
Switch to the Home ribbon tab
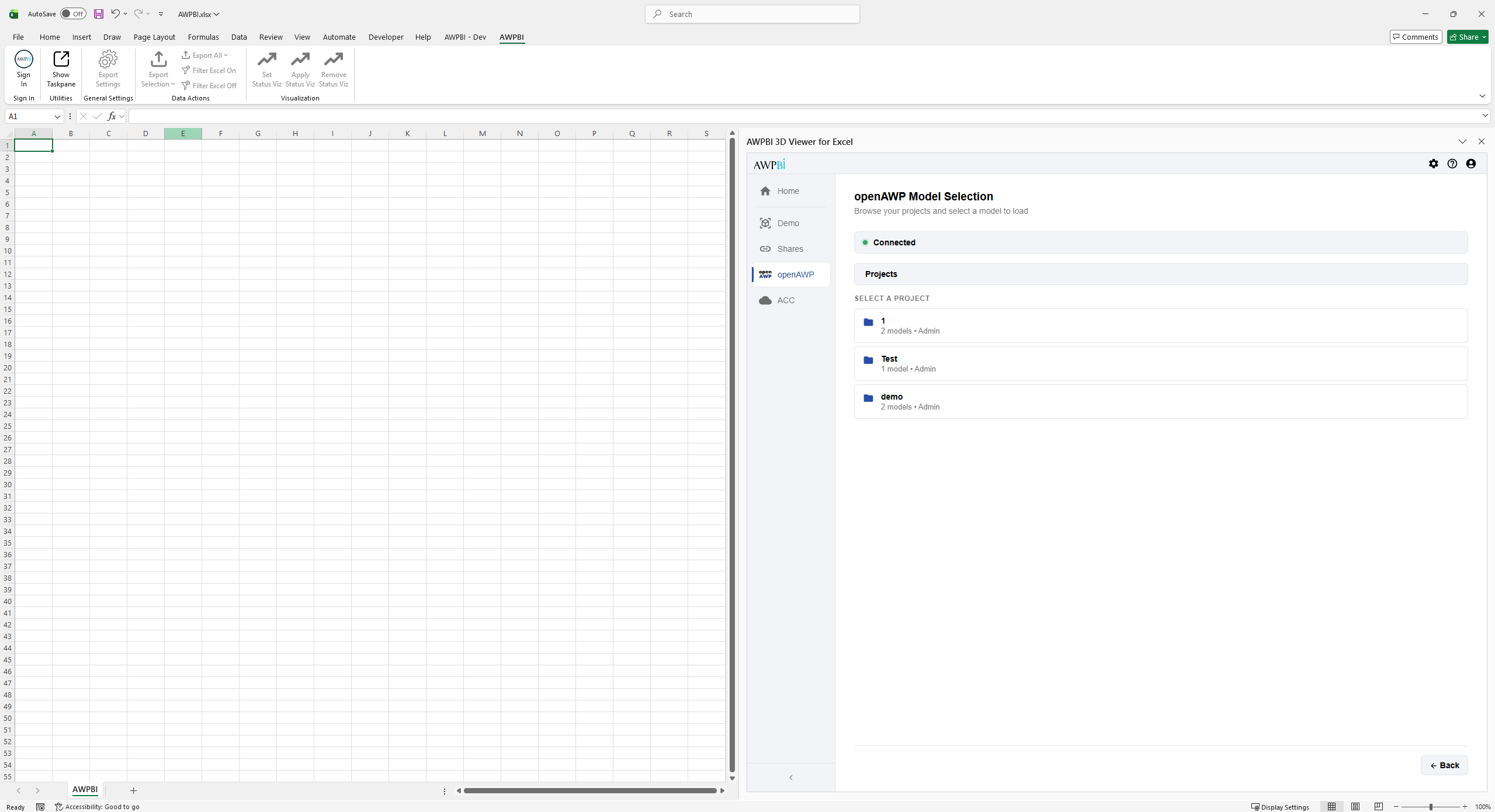click(50, 37)
